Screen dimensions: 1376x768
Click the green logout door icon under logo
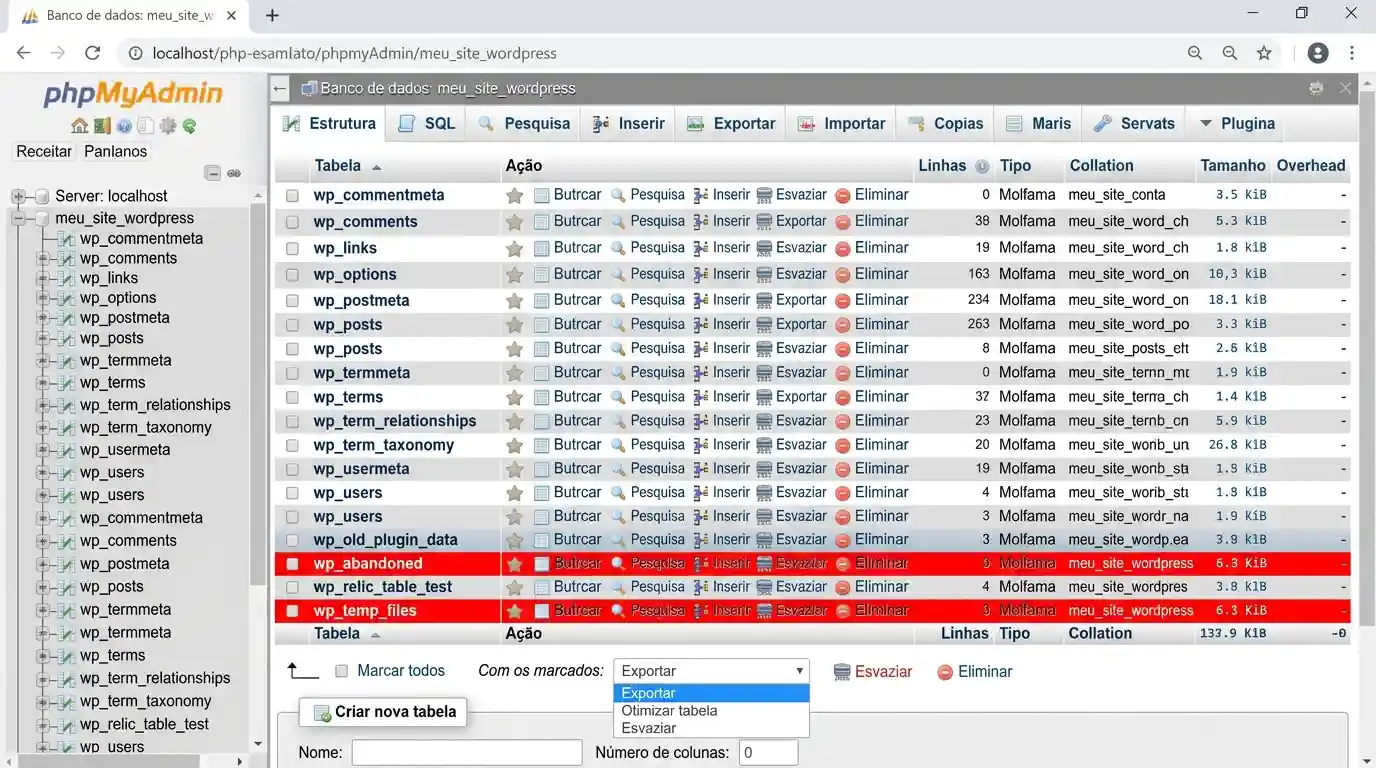(x=102, y=126)
